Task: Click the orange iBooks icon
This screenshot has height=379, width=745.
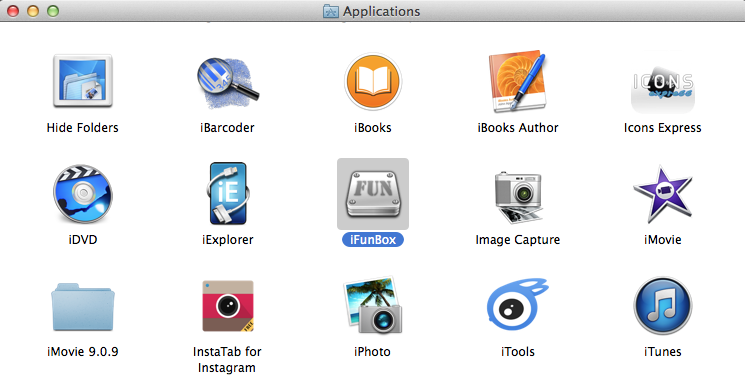Action: [373, 81]
